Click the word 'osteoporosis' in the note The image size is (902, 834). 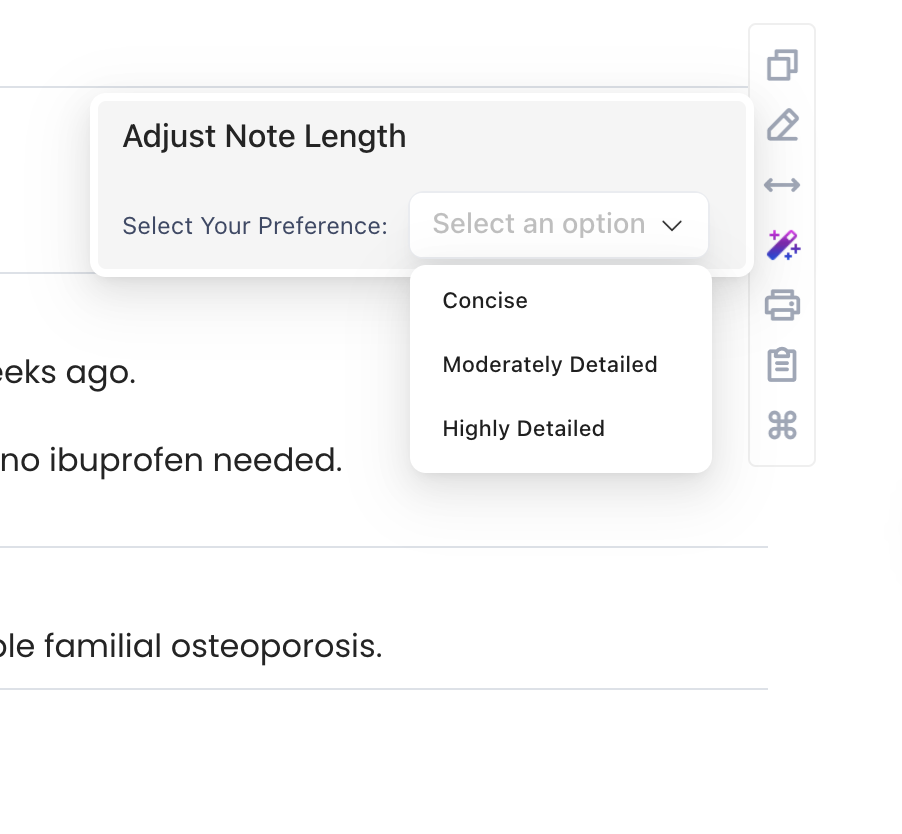tap(276, 647)
